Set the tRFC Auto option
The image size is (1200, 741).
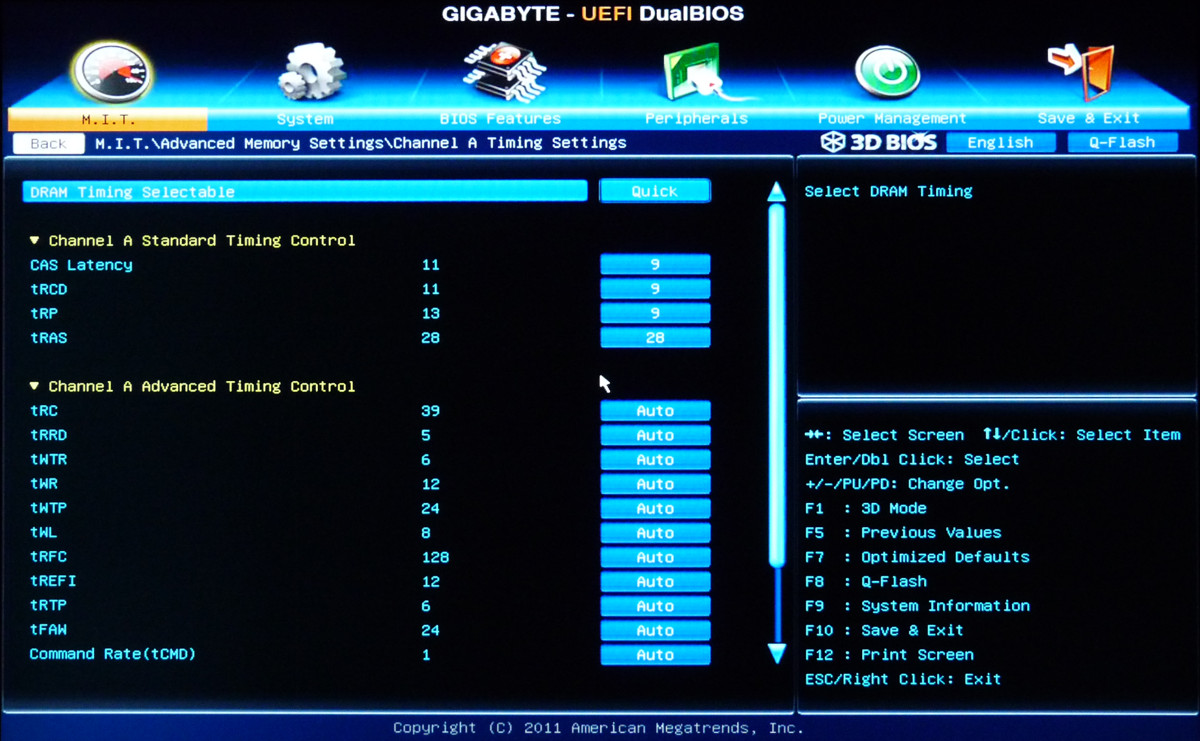tap(655, 557)
